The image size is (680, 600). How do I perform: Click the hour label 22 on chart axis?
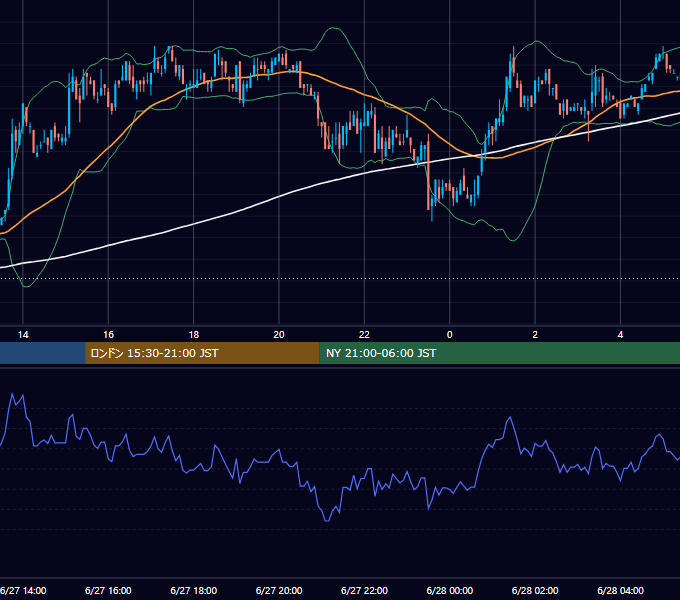[x=364, y=334]
